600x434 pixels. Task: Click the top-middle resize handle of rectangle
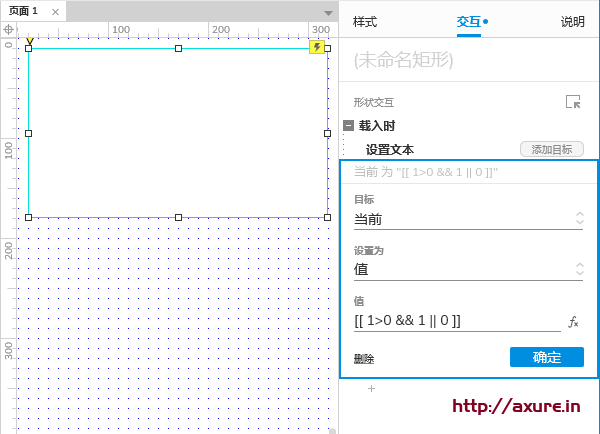tap(178, 49)
